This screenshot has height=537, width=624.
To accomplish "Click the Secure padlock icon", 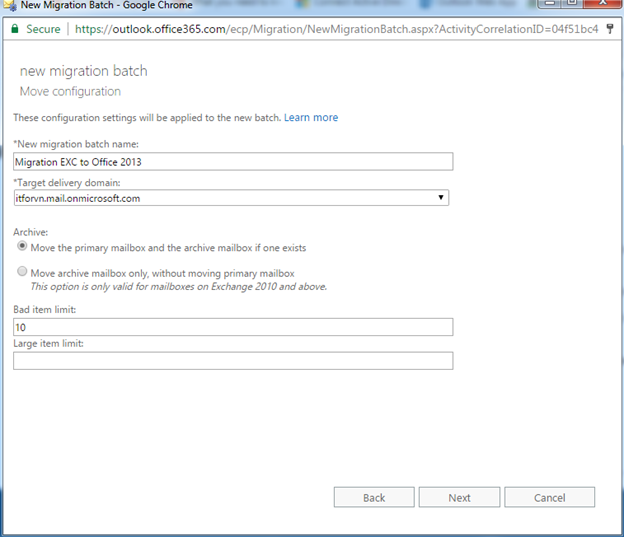I will [x=14, y=29].
